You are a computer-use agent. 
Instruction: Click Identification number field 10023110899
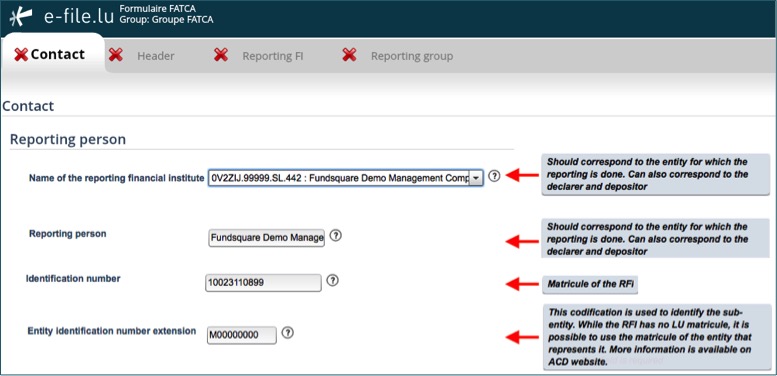(263, 283)
